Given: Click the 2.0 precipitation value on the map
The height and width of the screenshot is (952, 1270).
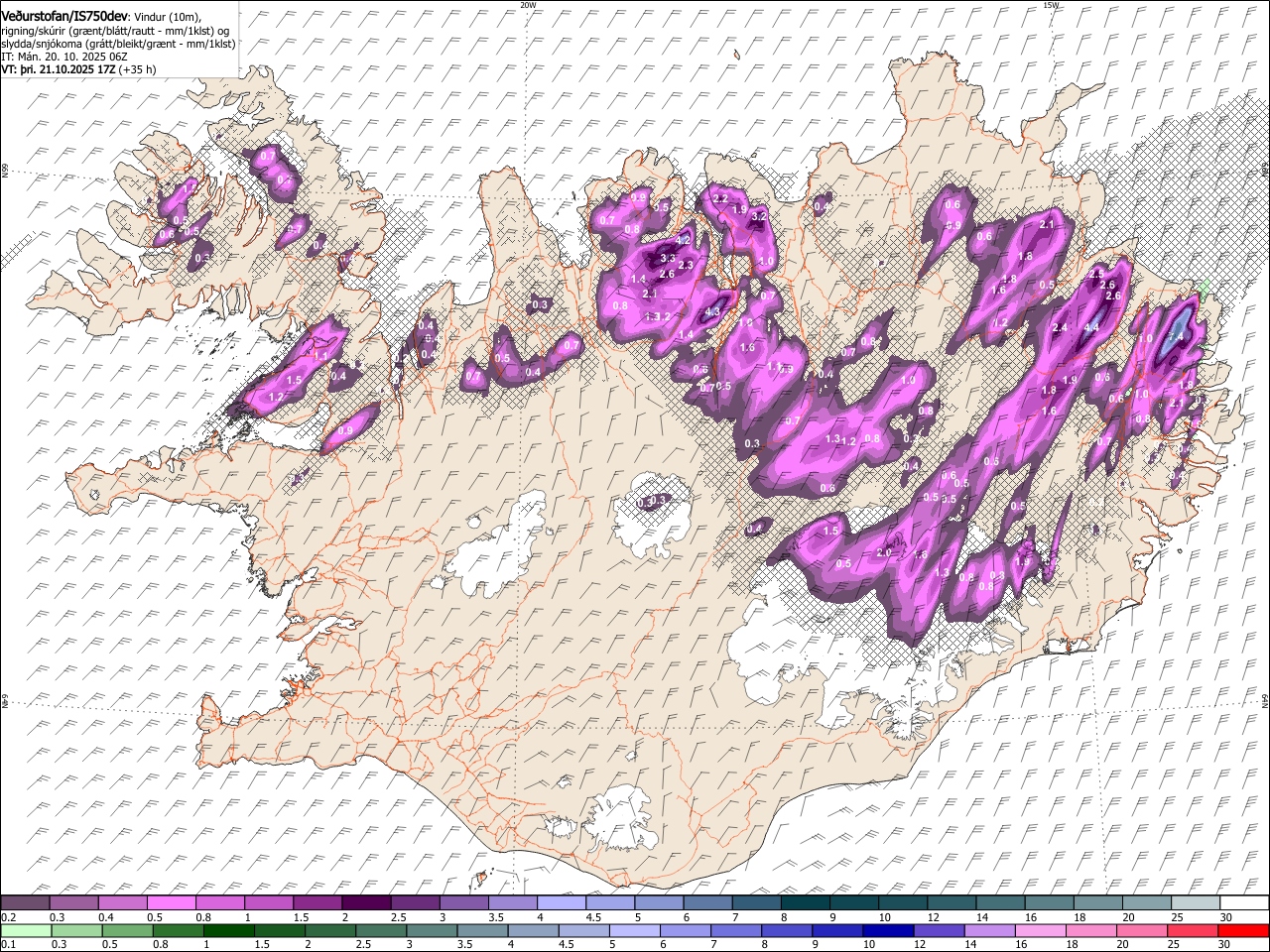Looking at the screenshot, I should [884, 553].
